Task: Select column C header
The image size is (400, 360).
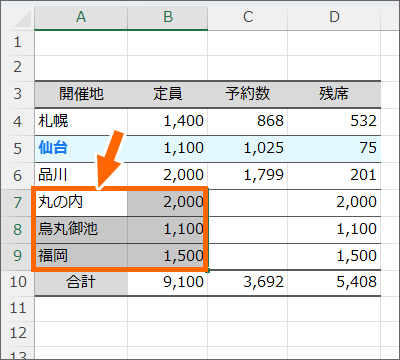Action: [x=248, y=17]
